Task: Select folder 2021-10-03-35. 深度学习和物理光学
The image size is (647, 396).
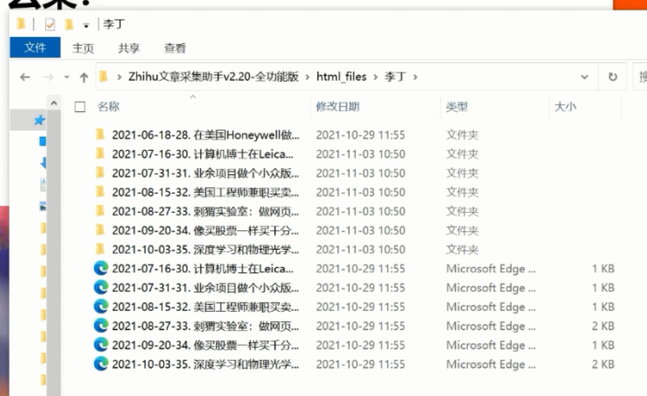Action: (205, 249)
